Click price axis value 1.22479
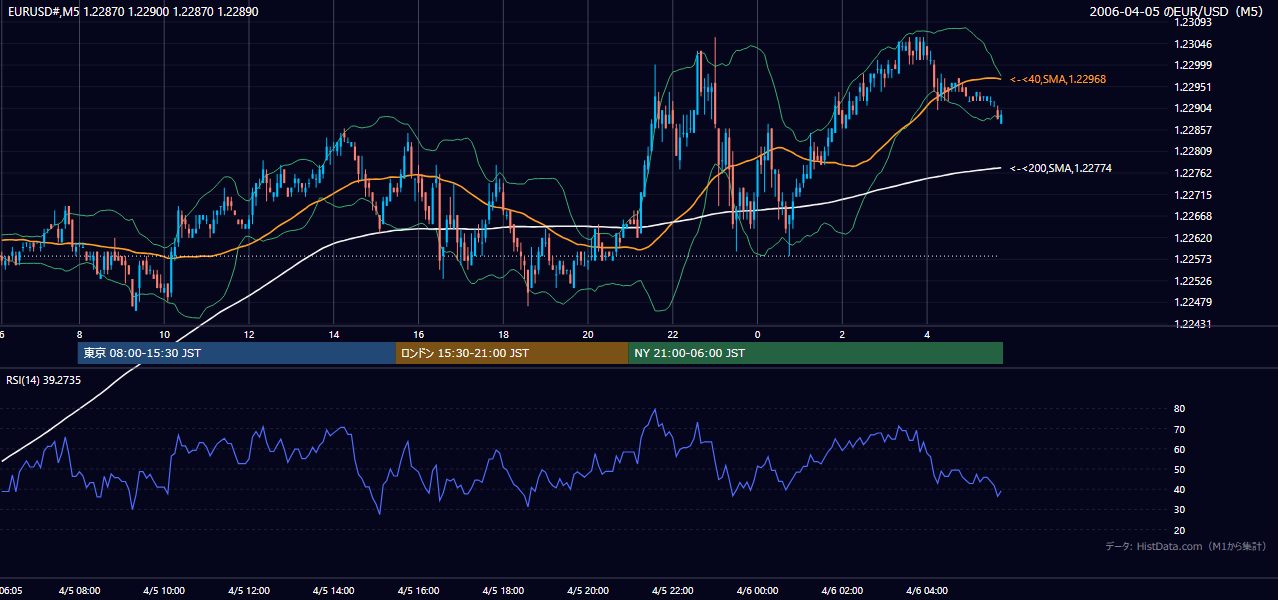This screenshot has height=600, width=1278. (1192, 302)
